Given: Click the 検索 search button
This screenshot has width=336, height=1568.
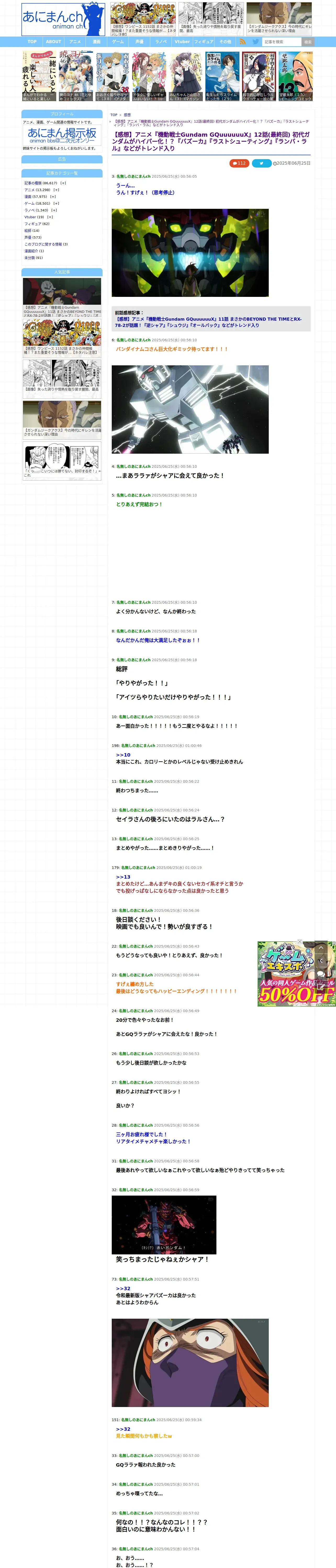Looking at the screenshot, I should [308, 42].
